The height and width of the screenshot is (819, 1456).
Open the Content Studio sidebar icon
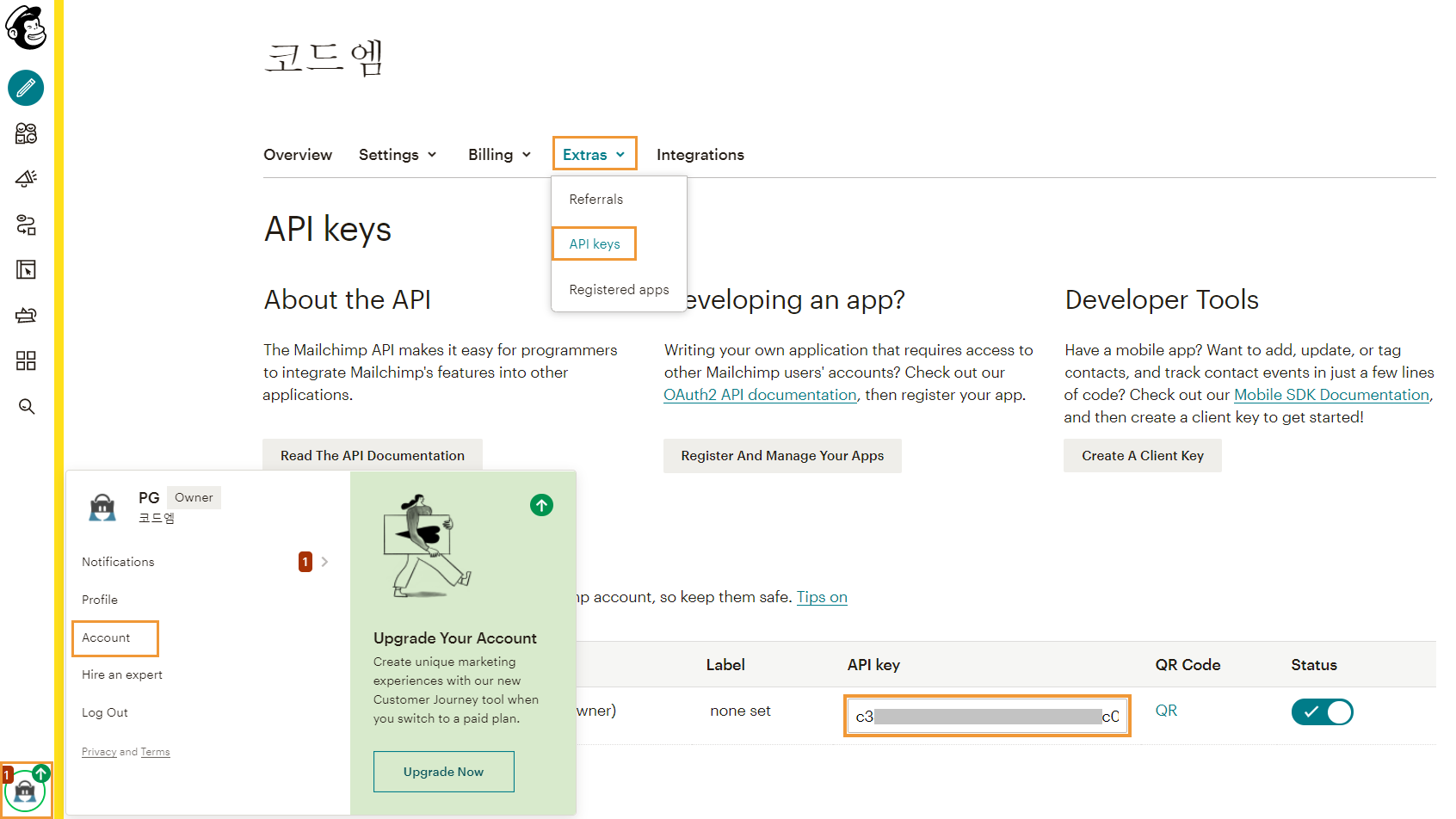click(26, 315)
